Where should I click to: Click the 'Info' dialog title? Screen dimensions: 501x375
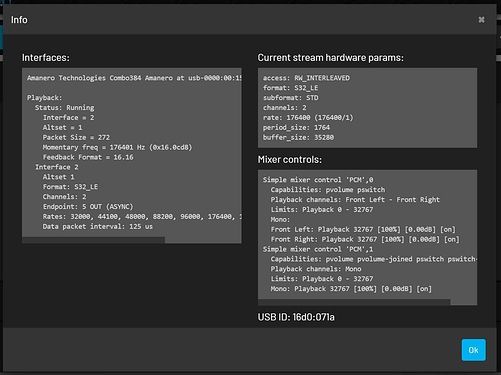19,20
